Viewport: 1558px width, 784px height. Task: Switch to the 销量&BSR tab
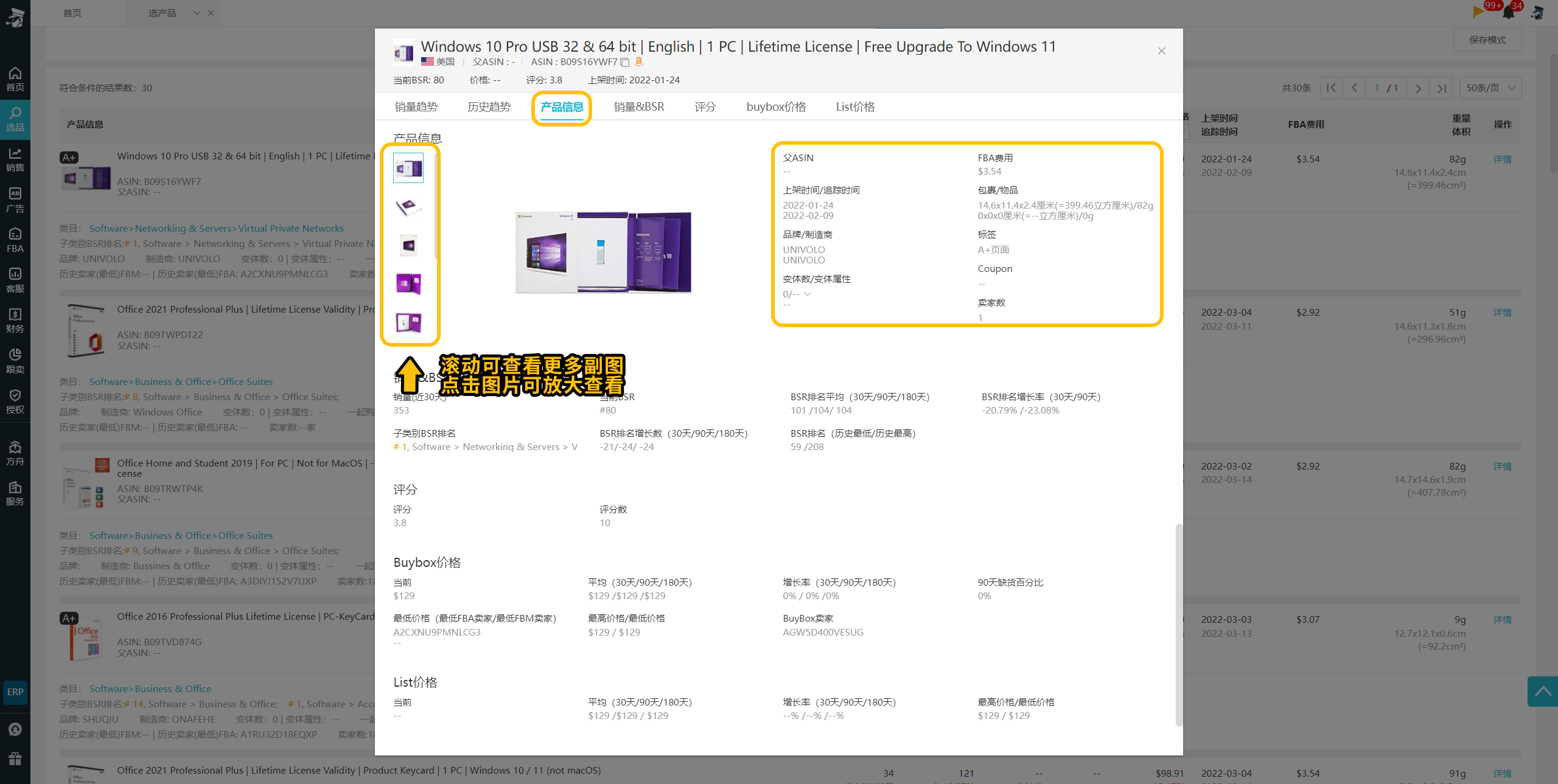tap(638, 107)
